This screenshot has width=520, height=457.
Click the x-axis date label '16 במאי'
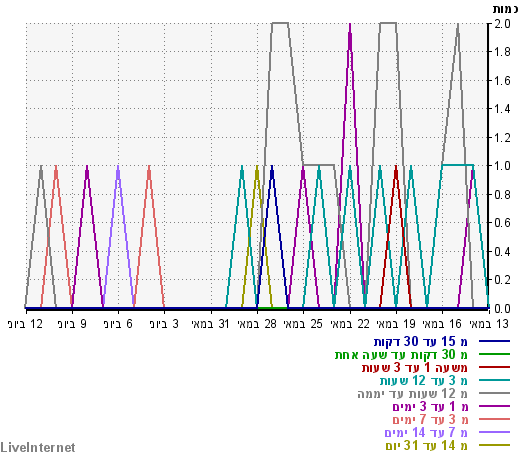(442, 324)
